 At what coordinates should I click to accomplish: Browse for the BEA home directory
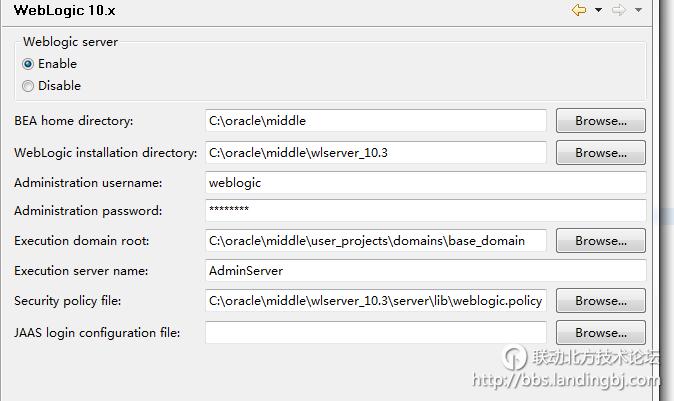point(600,121)
